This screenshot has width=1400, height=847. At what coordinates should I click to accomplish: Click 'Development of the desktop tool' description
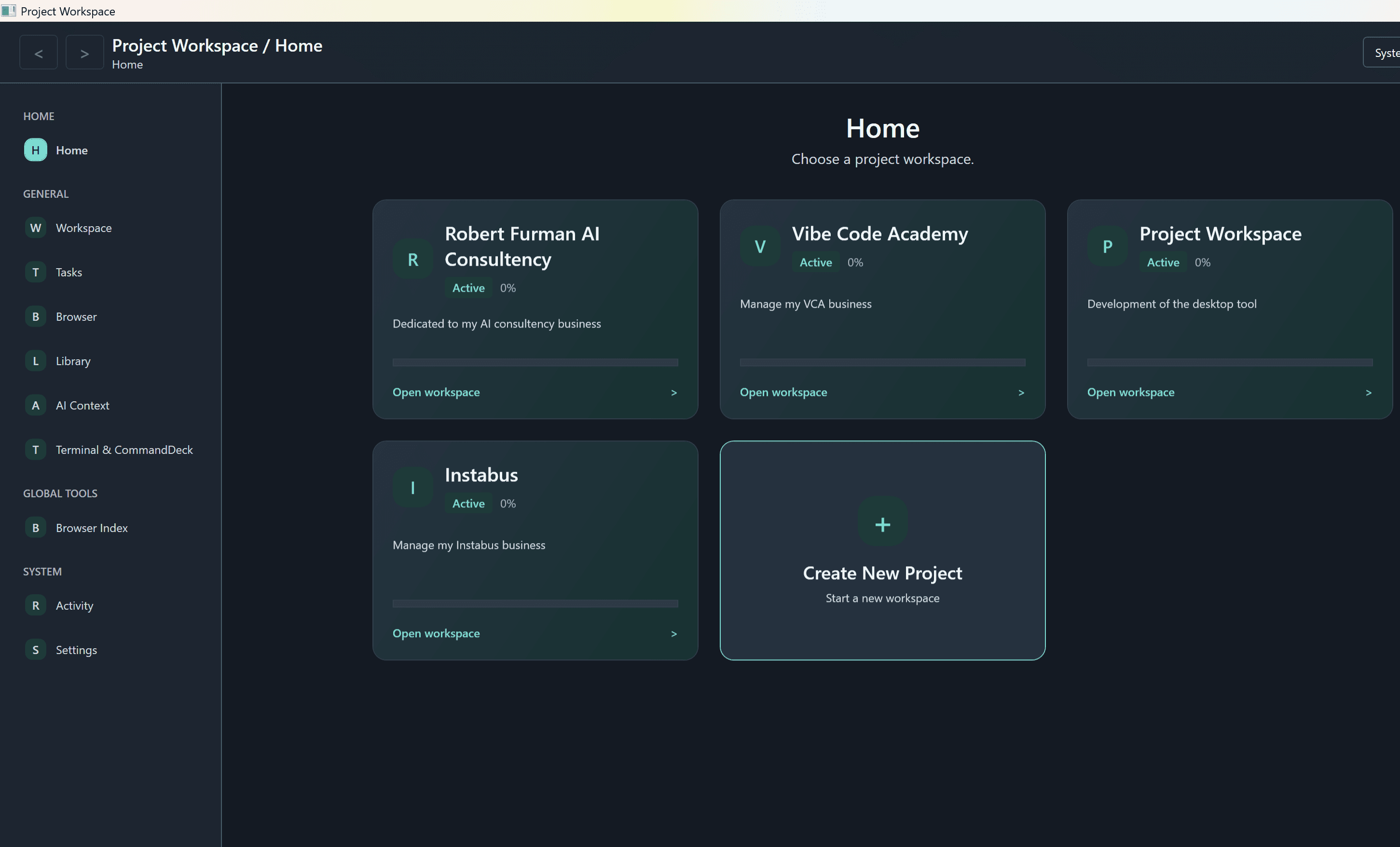point(1172,304)
